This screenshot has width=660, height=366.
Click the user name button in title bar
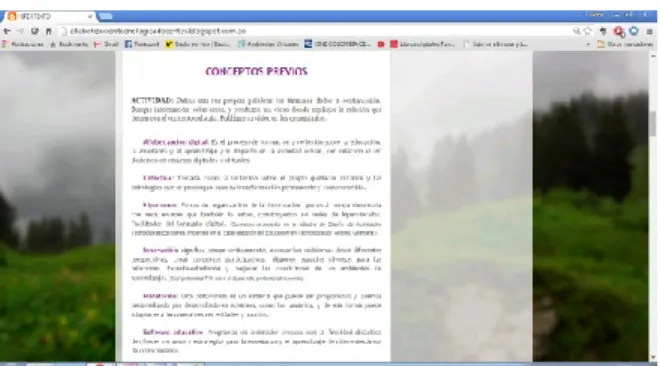[x=596, y=14]
